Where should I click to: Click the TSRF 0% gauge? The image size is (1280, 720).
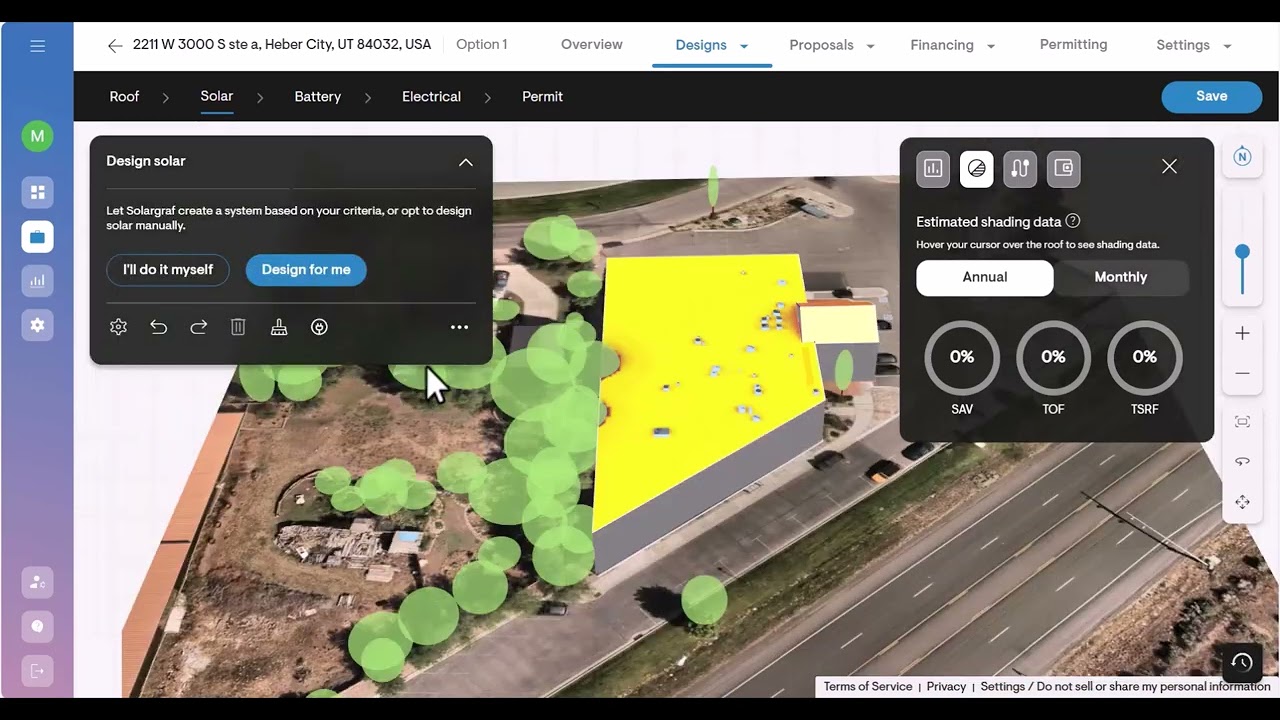(1145, 358)
